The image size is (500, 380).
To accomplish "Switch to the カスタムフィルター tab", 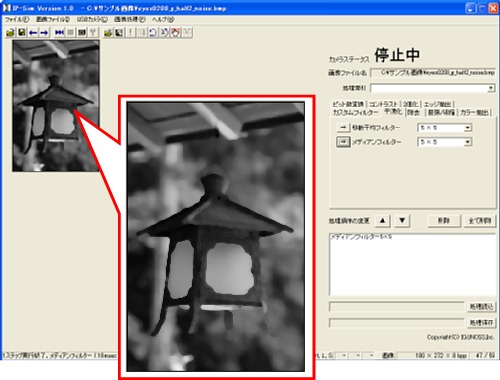I will [x=355, y=113].
